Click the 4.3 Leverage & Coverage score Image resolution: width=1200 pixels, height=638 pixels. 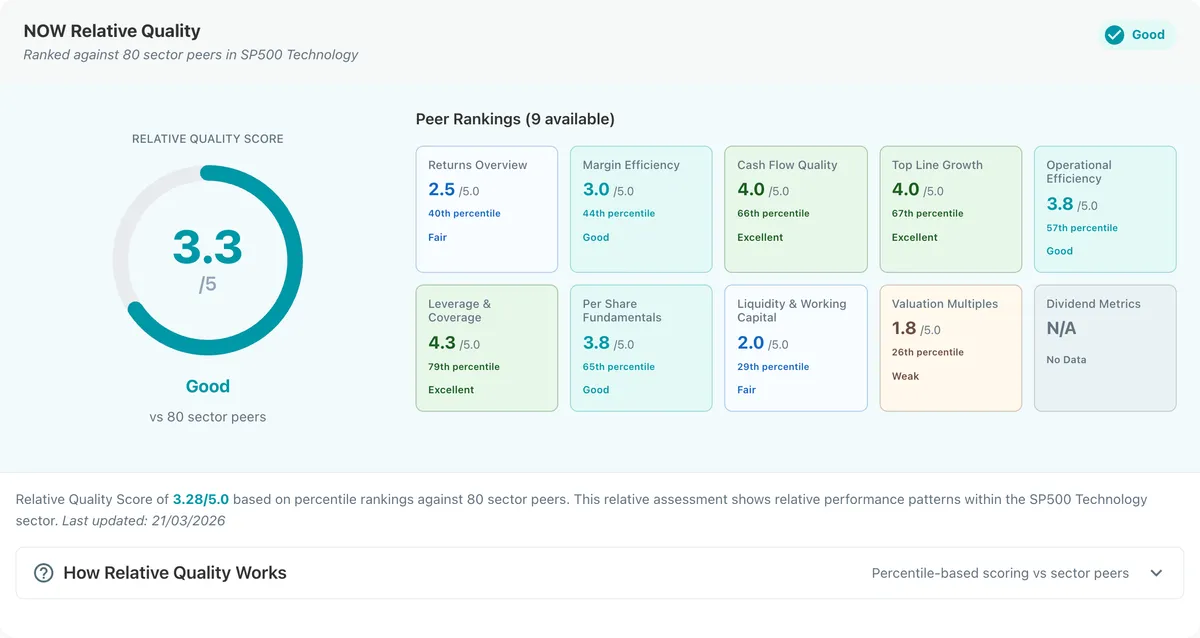pyautogui.click(x=442, y=343)
